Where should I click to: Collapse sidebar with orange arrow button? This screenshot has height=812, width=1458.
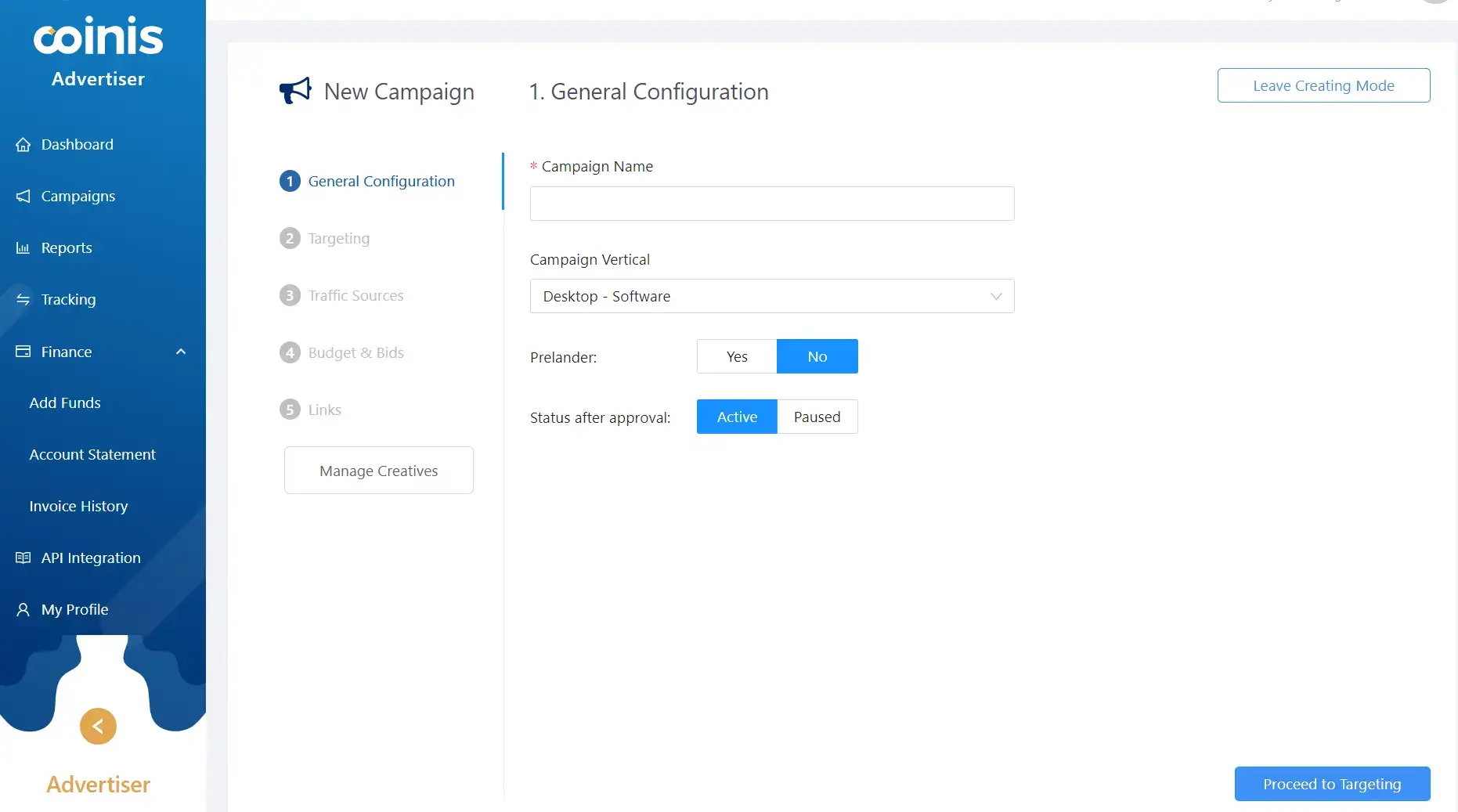(x=98, y=727)
